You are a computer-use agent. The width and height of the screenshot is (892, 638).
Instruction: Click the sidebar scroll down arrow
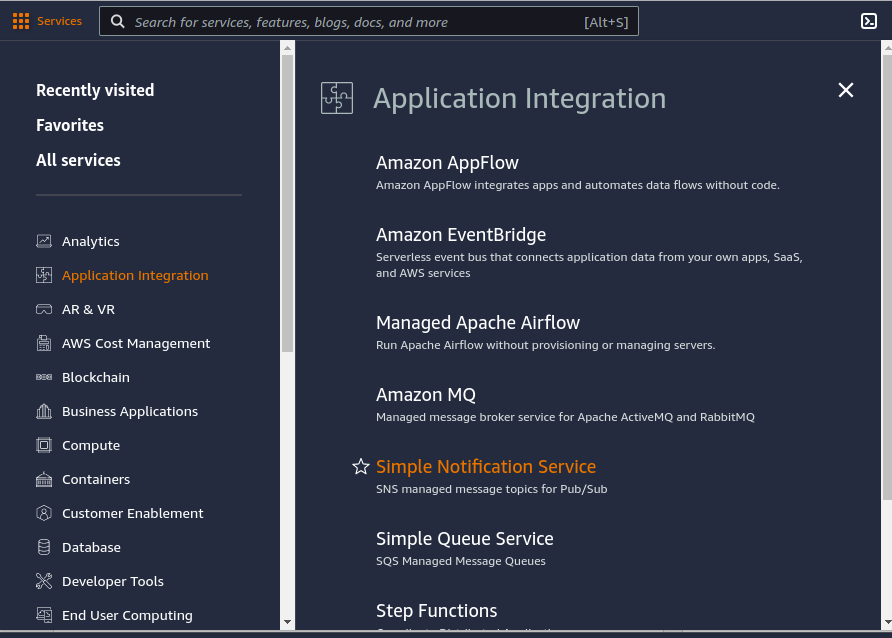(287, 622)
